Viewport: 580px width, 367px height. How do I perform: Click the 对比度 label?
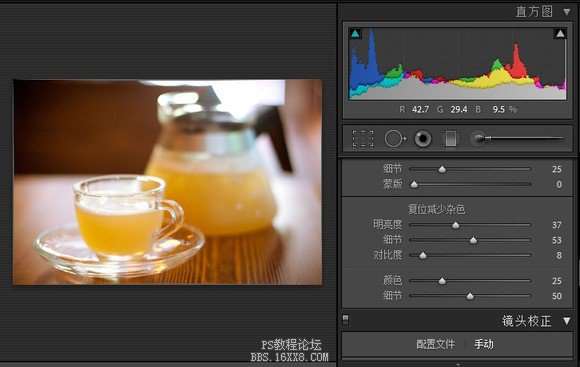(x=387, y=255)
